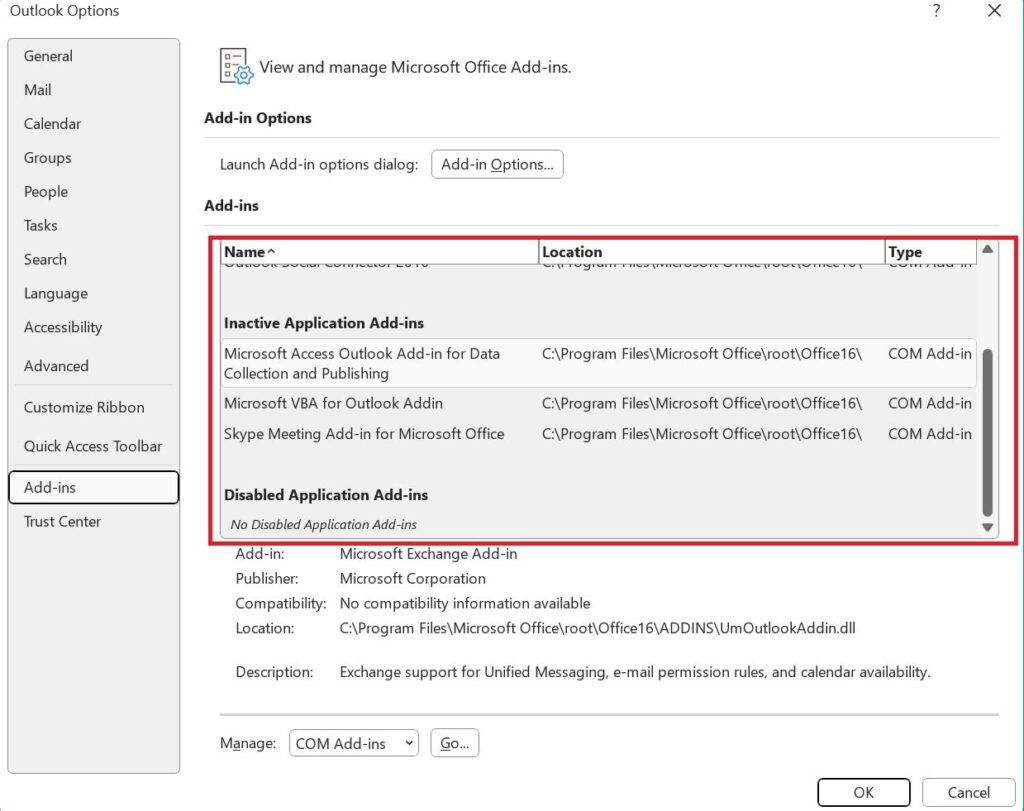The width and height of the screenshot is (1024, 811).
Task: Open the Add-in Options dialog
Action: [x=497, y=164]
